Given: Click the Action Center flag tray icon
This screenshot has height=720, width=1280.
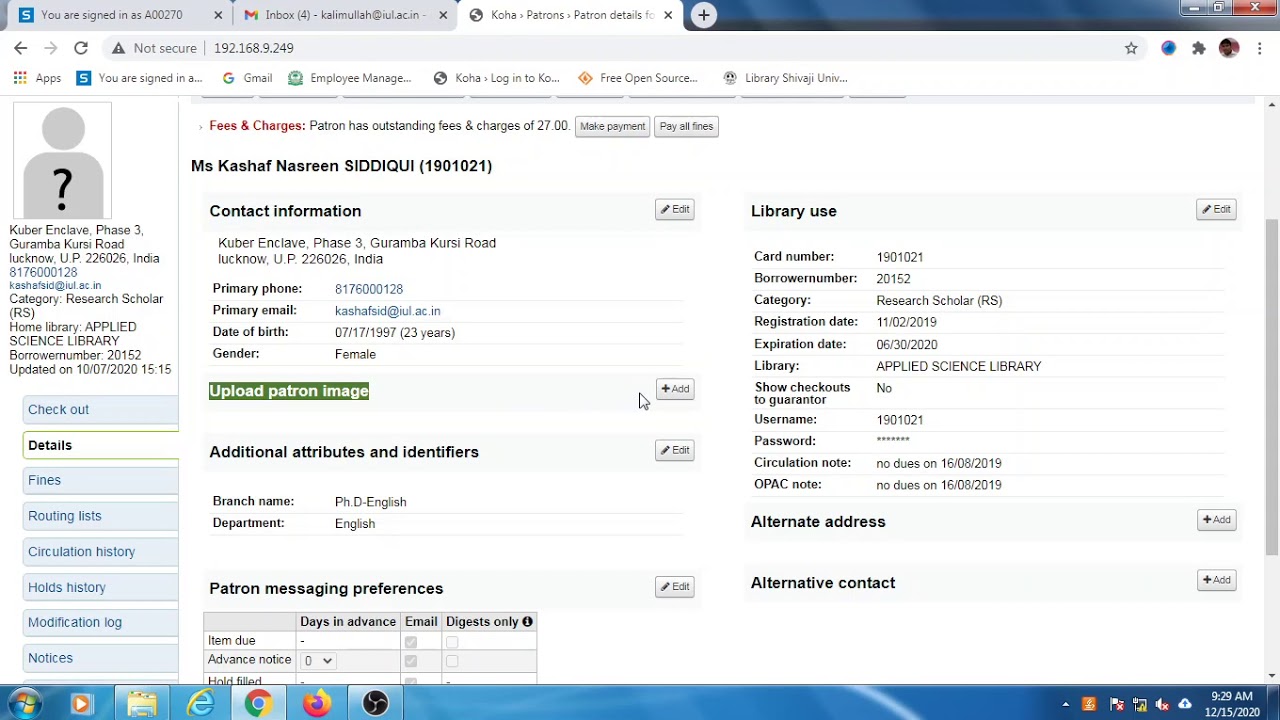Looking at the screenshot, I should click(x=1117, y=704).
